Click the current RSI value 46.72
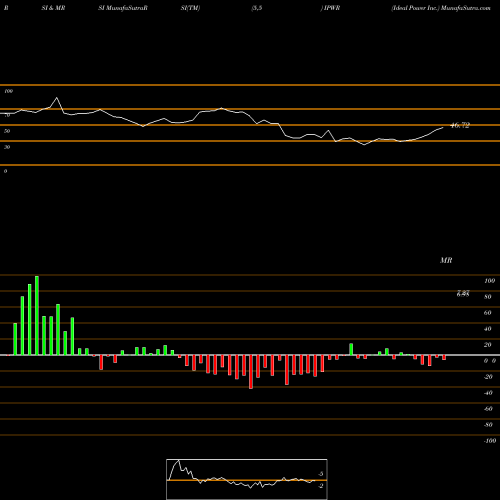500x500 pixels. (x=460, y=125)
